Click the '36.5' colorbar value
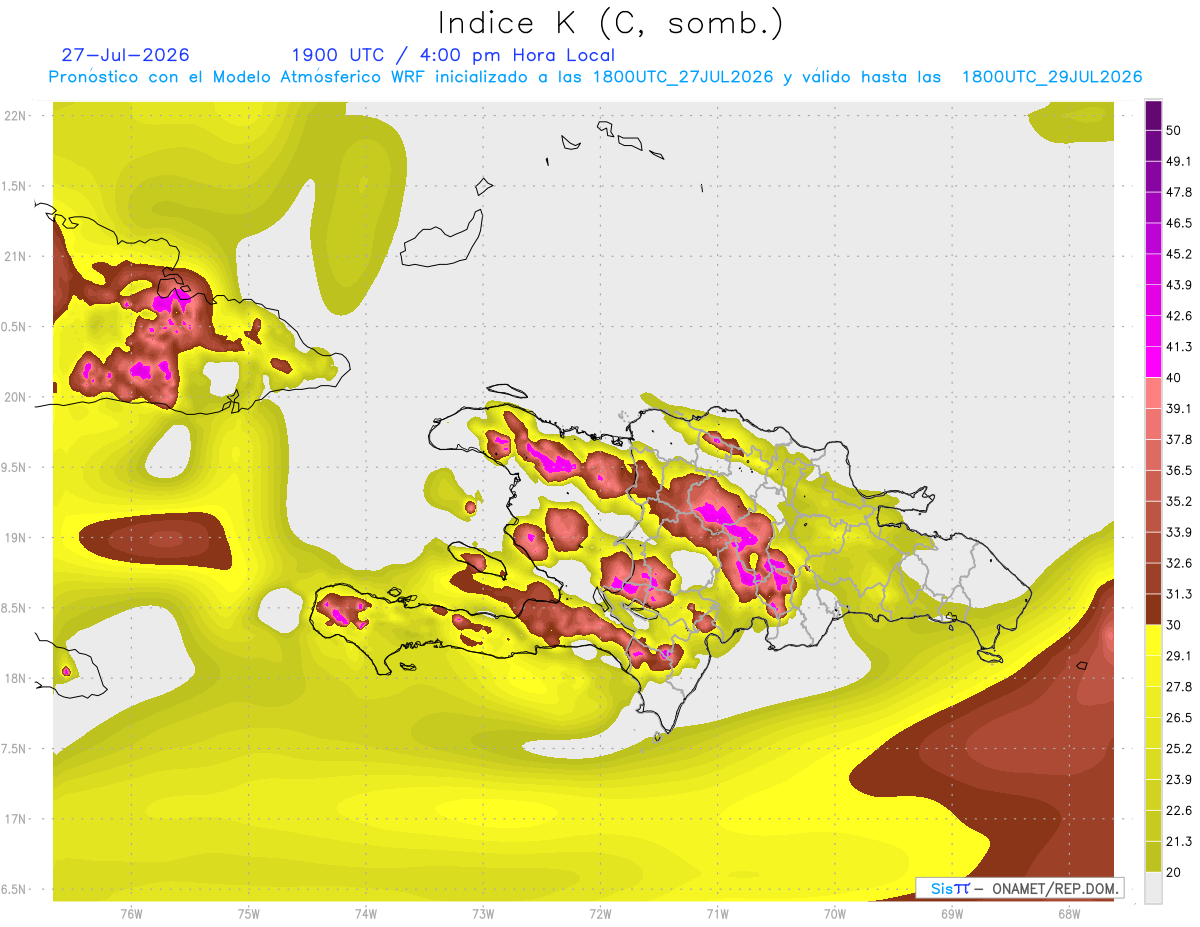The width and height of the screenshot is (1200, 927). (x=1179, y=470)
